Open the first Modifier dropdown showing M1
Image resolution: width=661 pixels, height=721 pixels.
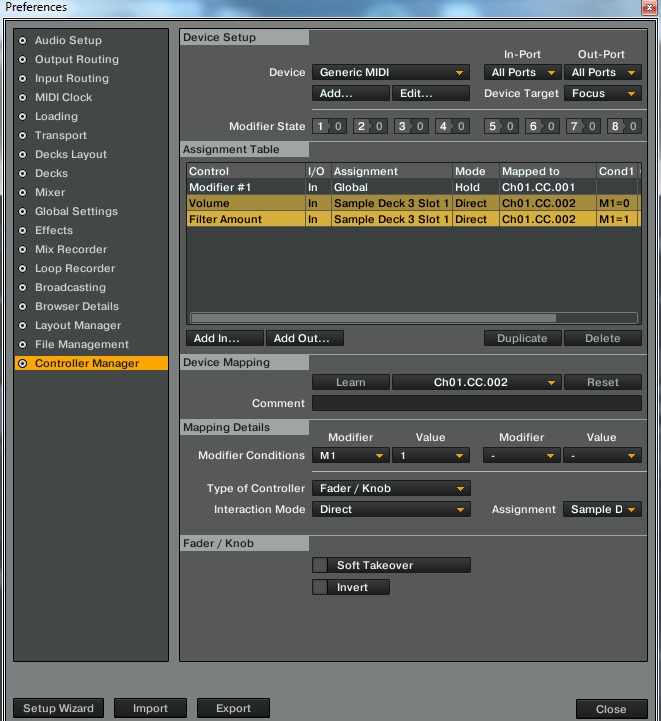tap(351, 456)
